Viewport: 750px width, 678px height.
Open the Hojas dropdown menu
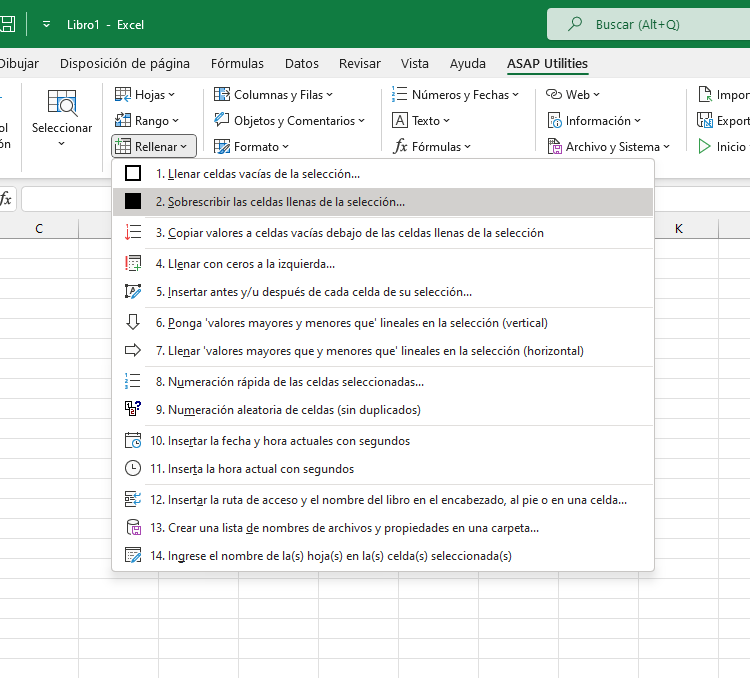145,95
